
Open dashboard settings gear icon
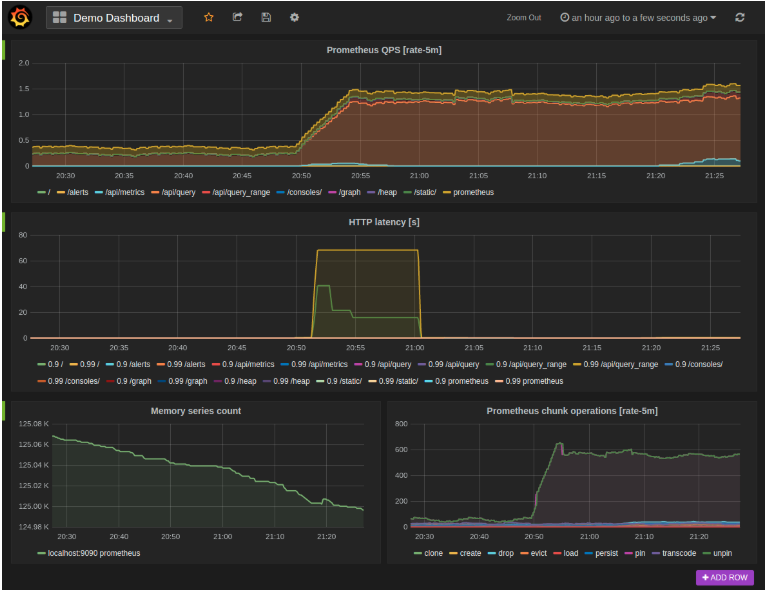coord(294,18)
